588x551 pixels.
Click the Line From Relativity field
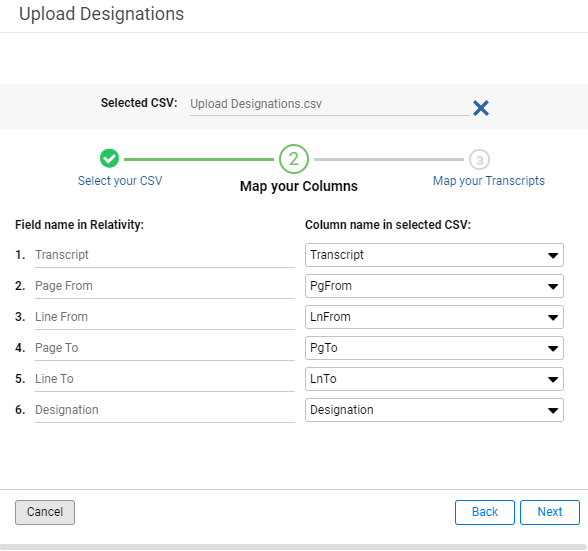pos(165,317)
